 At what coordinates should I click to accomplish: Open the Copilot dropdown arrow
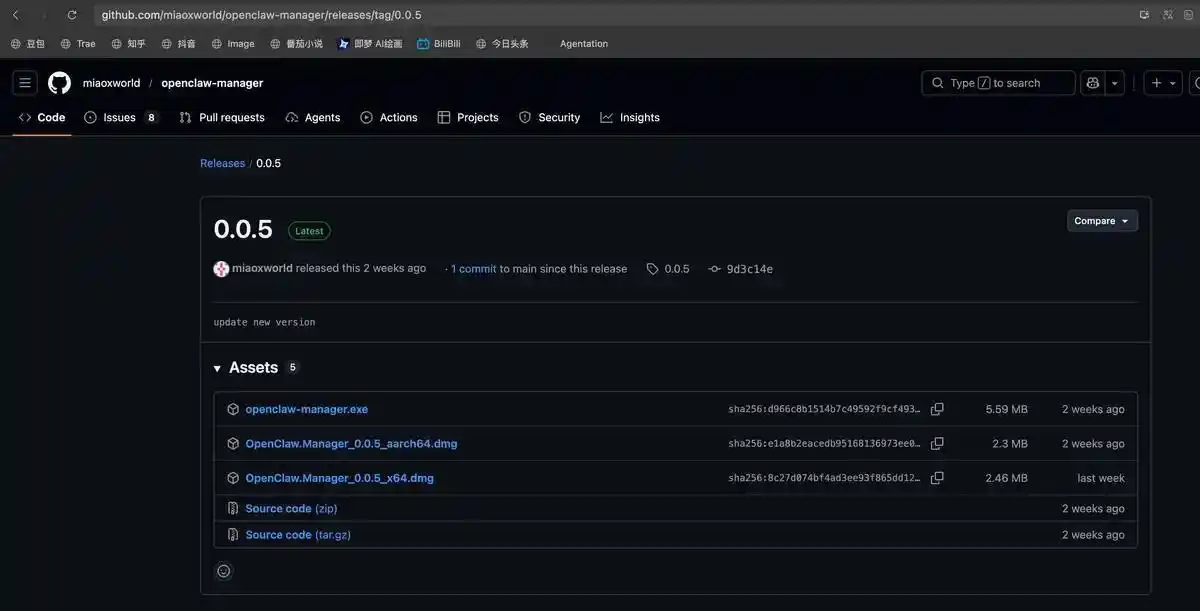(x=1114, y=83)
